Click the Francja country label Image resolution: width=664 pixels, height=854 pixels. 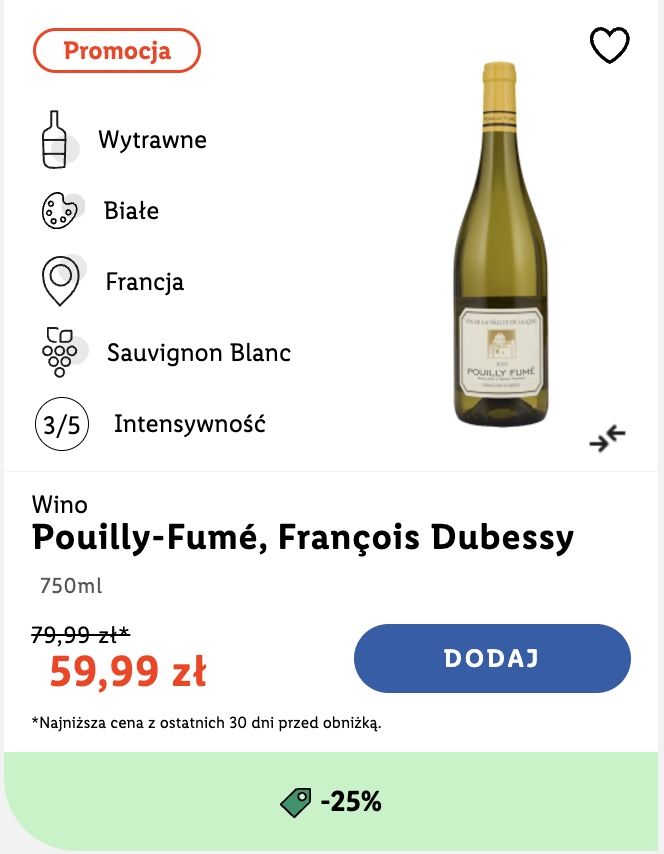[x=145, y=282]
